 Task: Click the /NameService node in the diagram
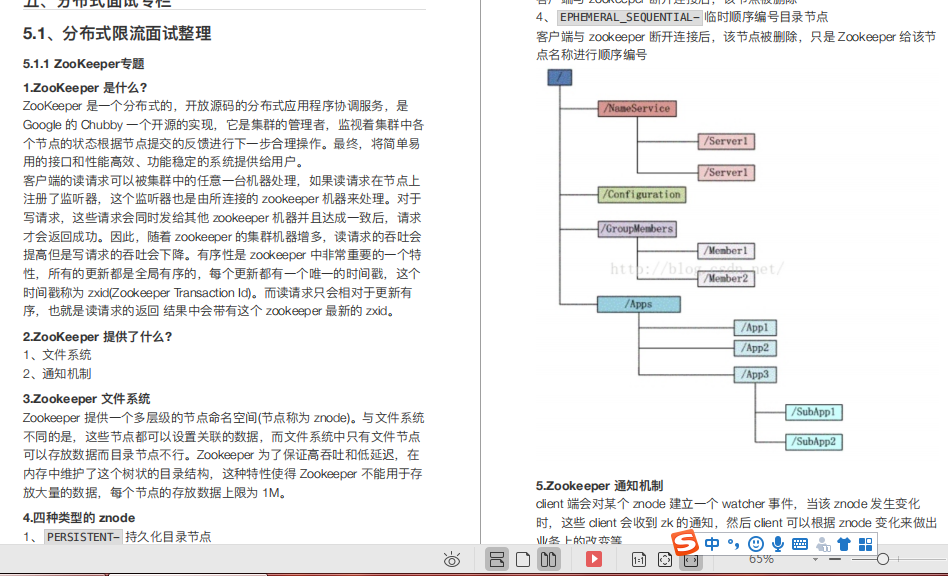(x=637, y=108)
